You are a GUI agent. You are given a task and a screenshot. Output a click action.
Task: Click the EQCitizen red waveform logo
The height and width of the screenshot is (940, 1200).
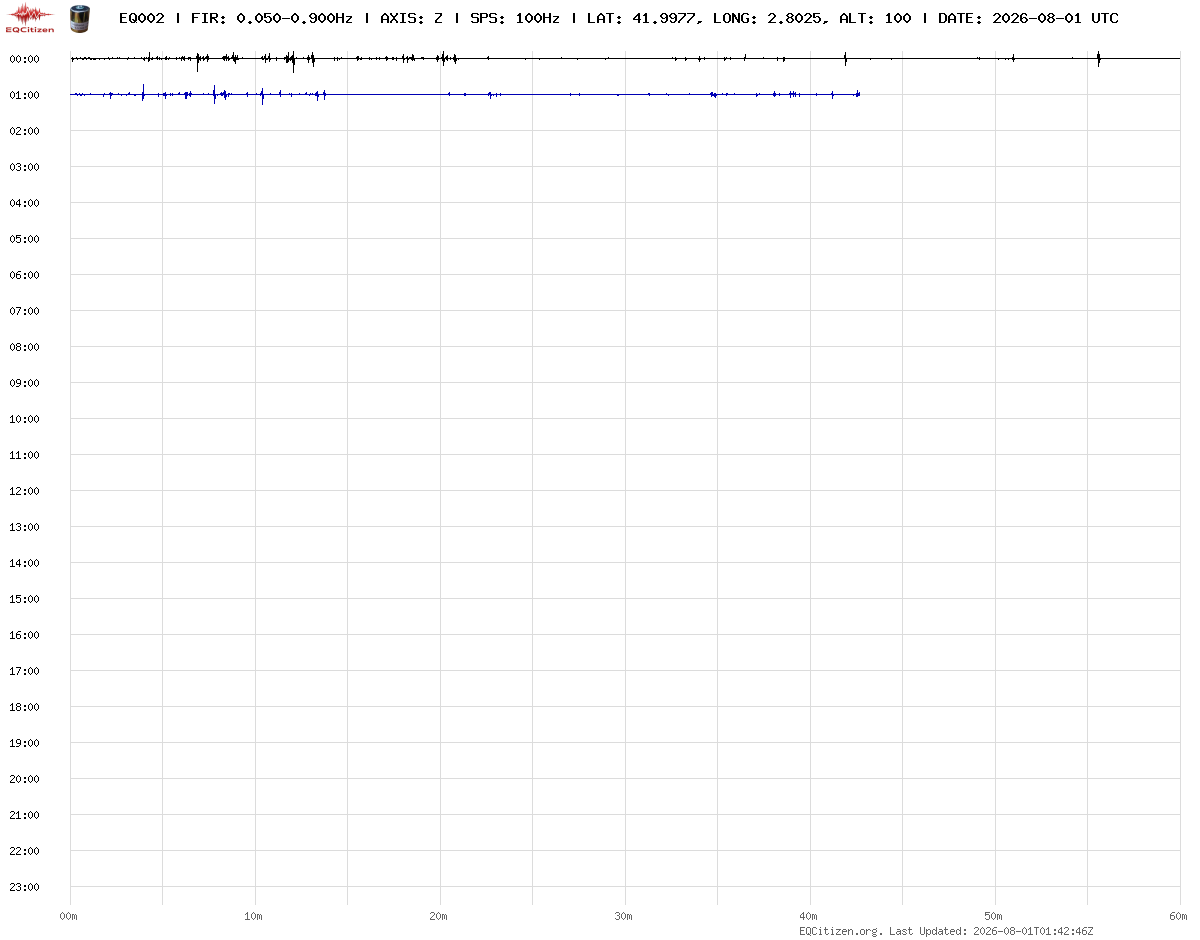30,18
